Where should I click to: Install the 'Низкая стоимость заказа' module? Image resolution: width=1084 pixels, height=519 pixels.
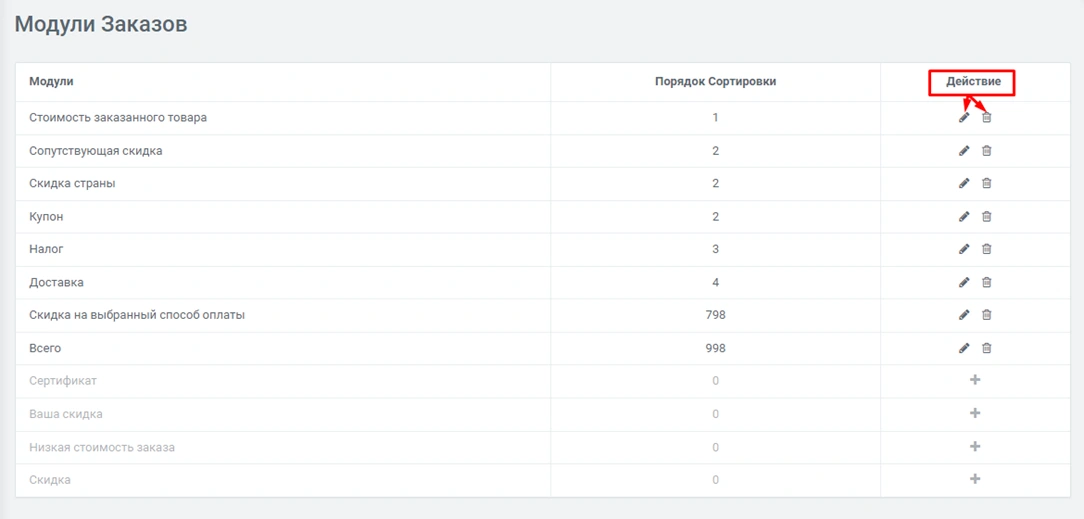click(975, 446)
